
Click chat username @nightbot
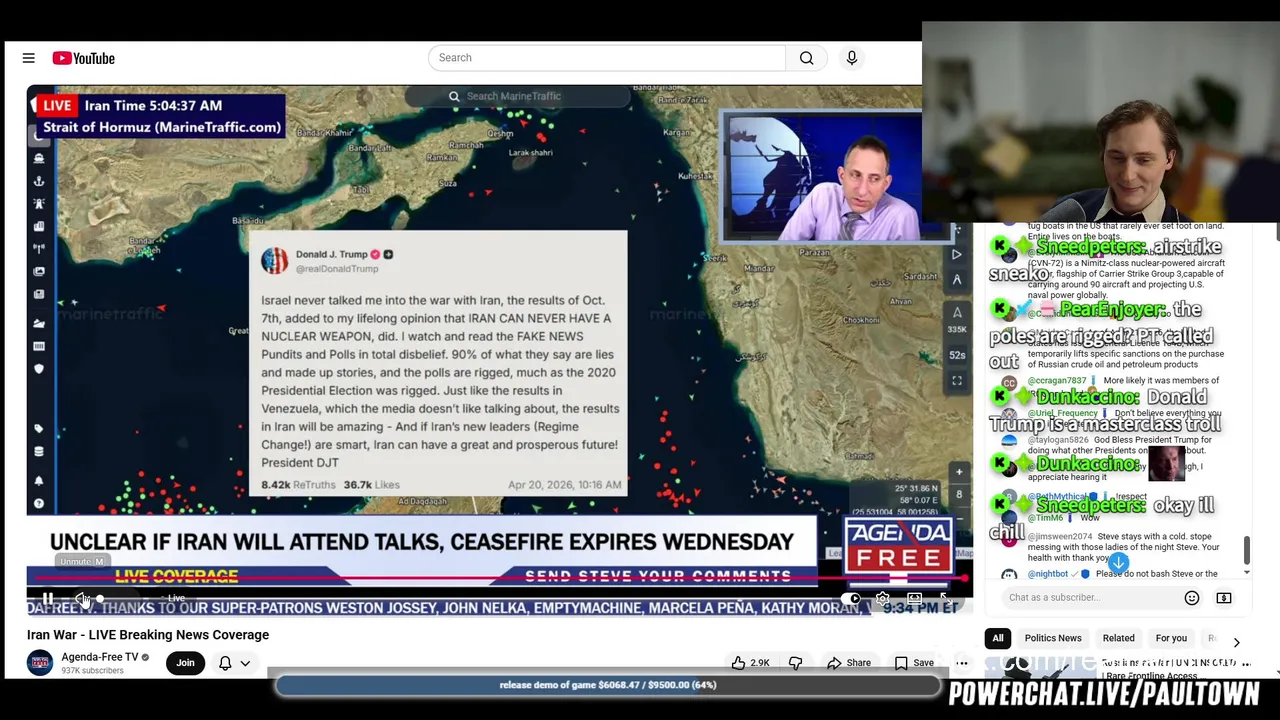click(x=1048, y=574)
